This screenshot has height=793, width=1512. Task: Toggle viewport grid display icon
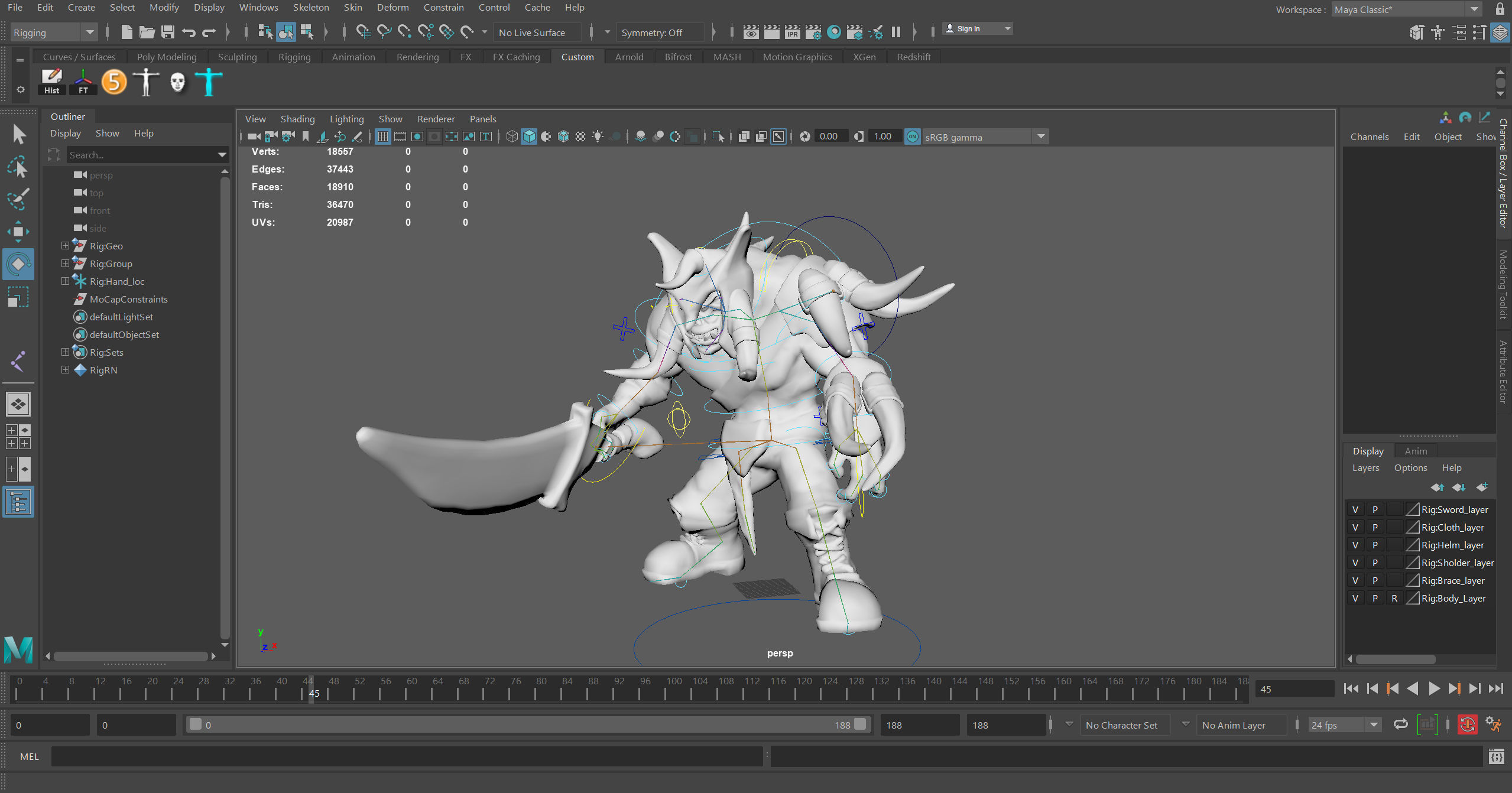coord(383,136)
